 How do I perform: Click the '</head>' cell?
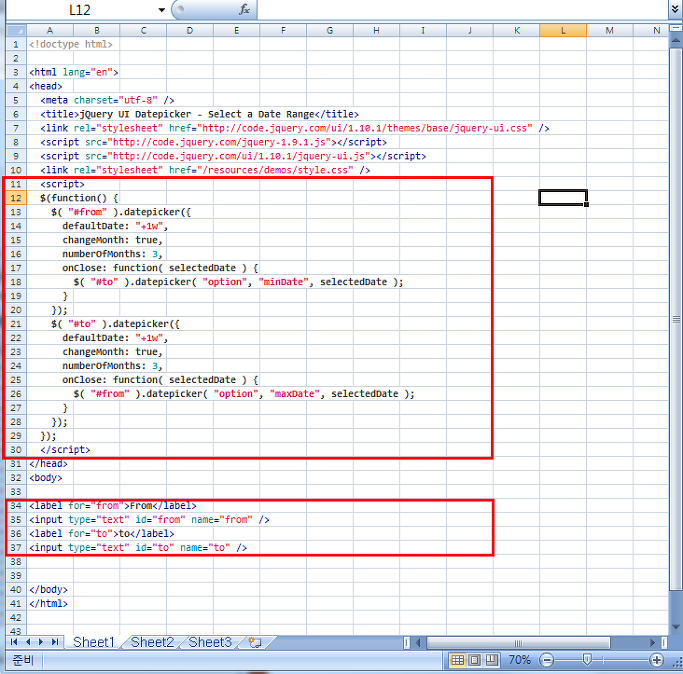(x=48, y=464)
